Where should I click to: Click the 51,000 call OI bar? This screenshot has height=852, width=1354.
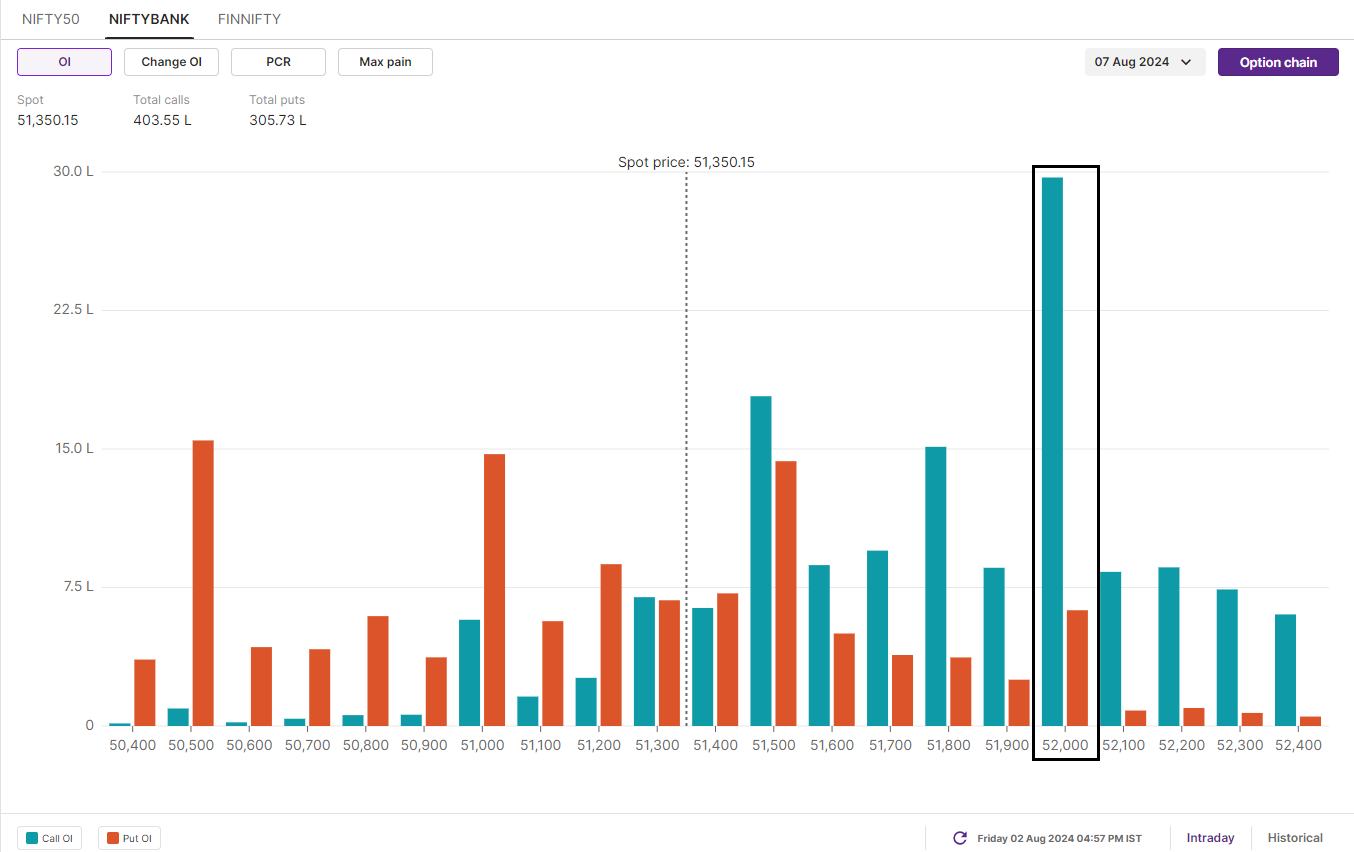click(469, 673)
